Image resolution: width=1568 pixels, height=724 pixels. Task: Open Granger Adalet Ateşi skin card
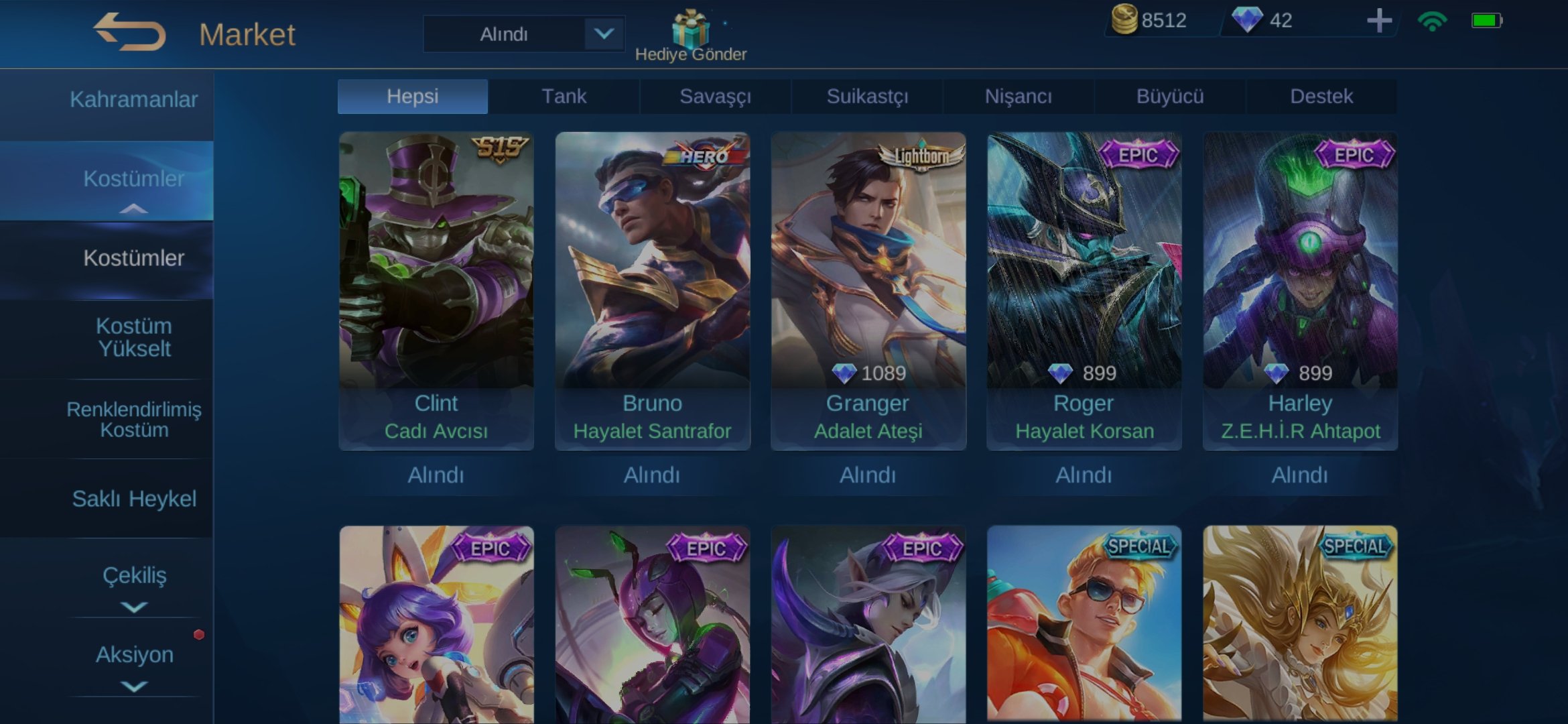tap(868, 291)
